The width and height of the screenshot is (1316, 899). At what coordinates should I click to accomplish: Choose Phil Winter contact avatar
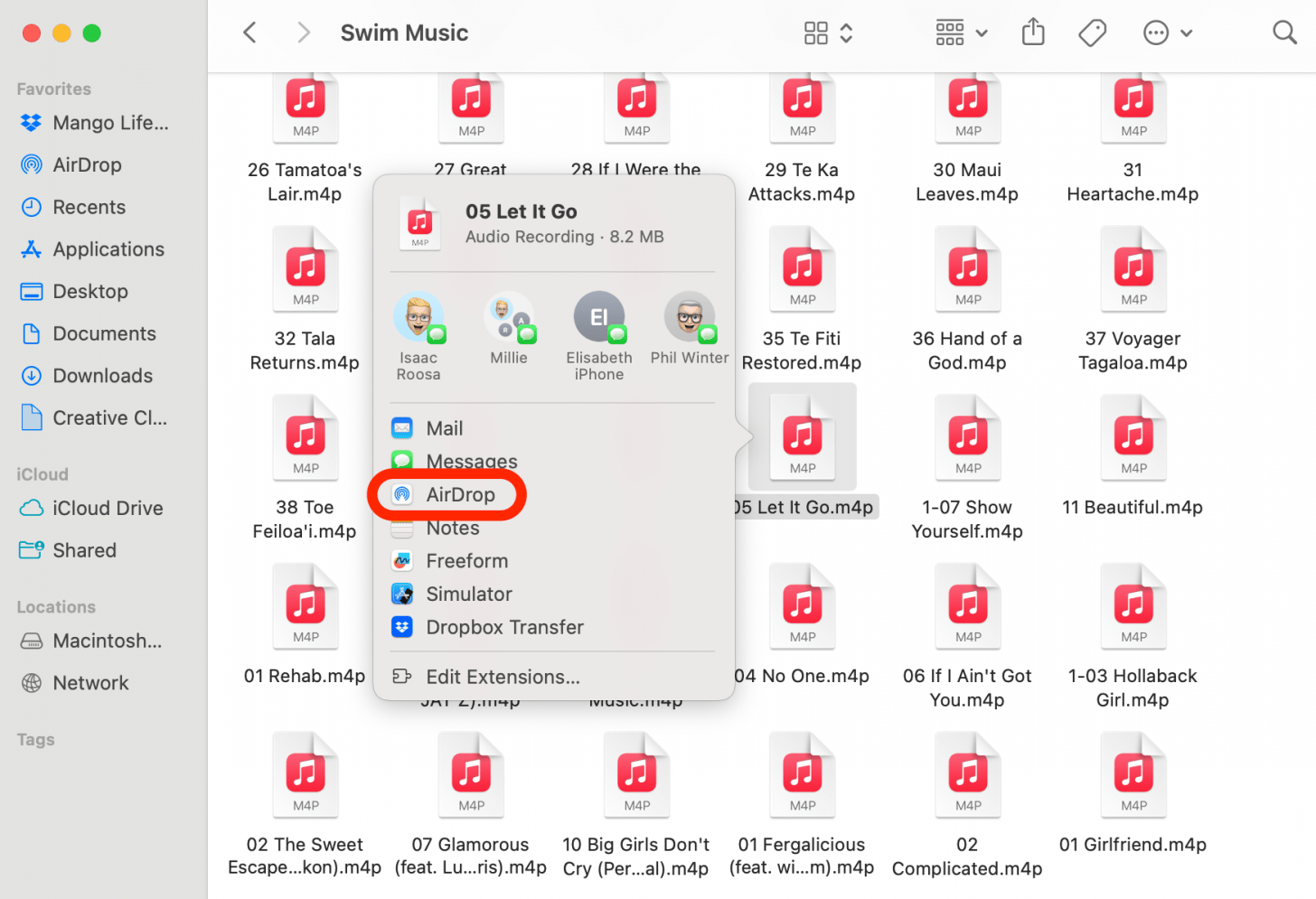click(x=690, y=318)
